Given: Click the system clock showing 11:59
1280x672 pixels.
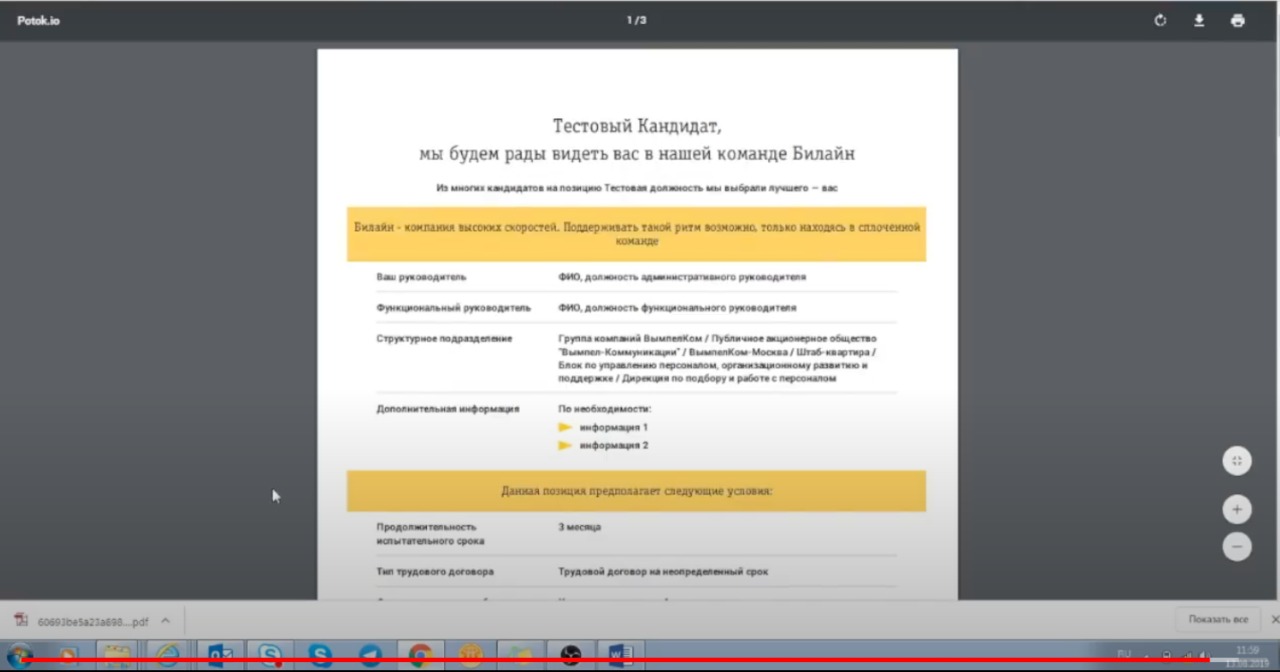Looking at the screenshot, I should [1247, 650].
